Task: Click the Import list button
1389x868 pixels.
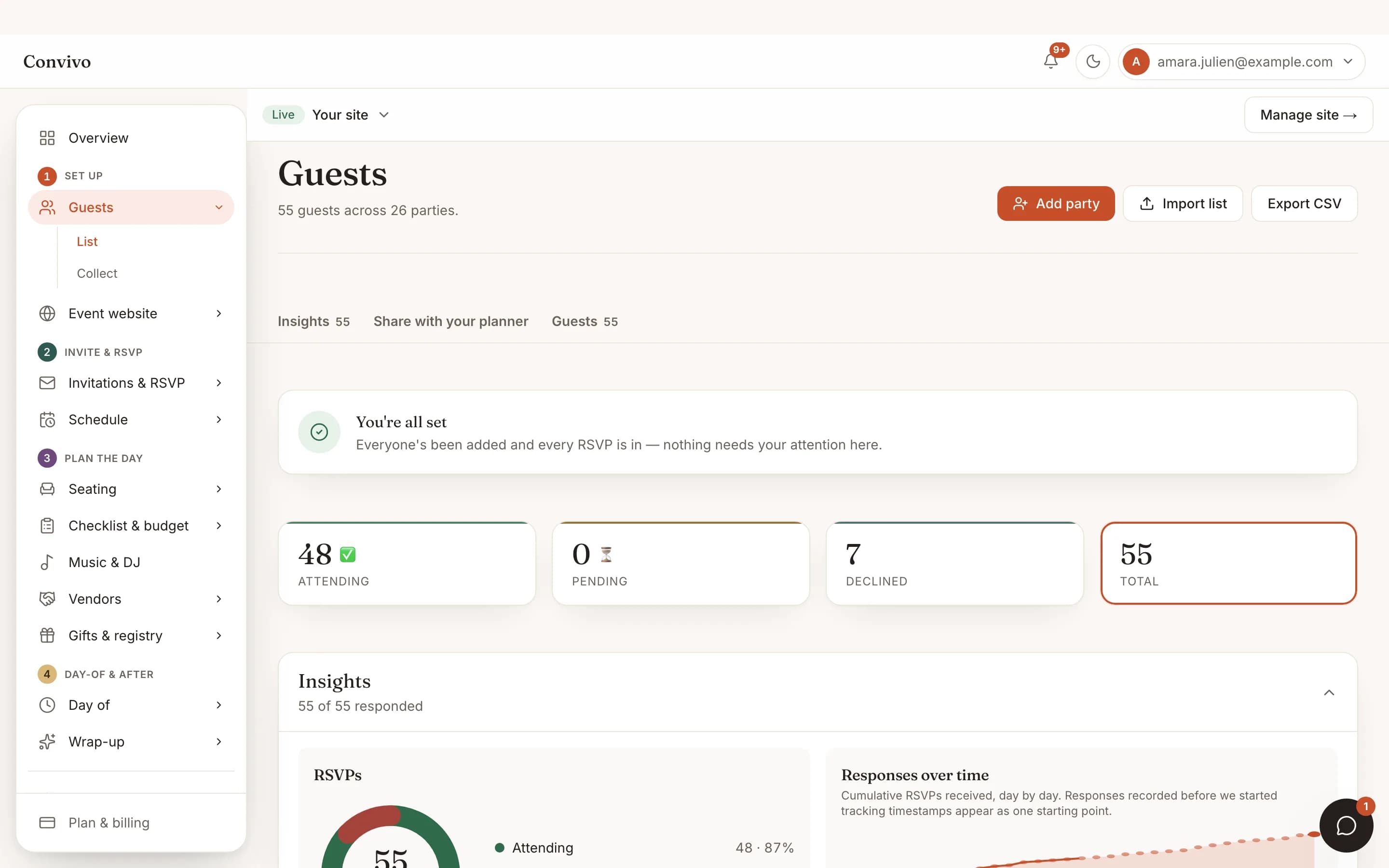Action: tap(1183, 203)
